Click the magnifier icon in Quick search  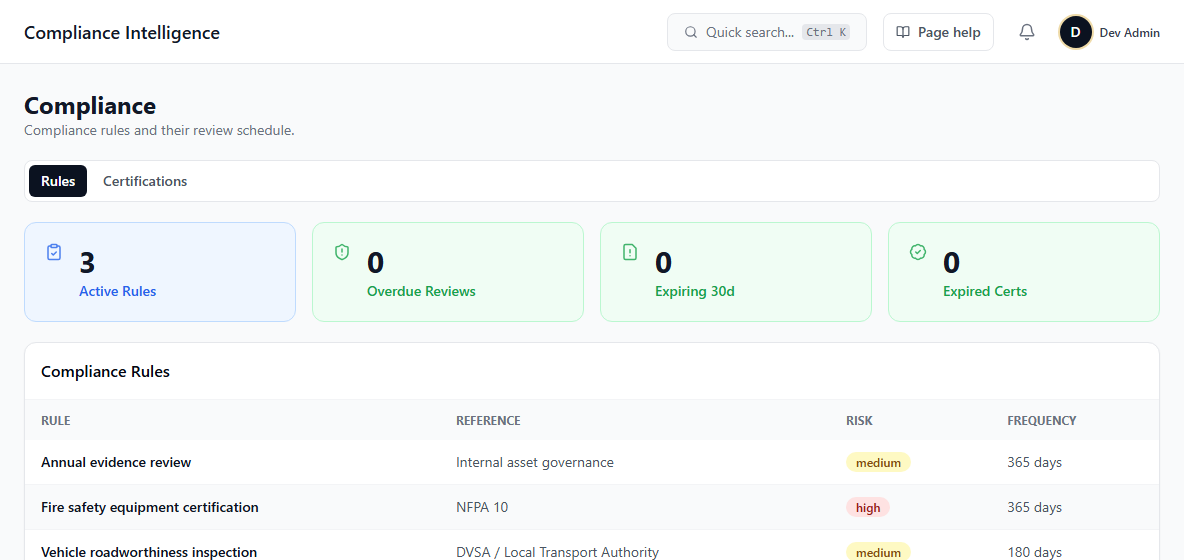coord(690,32)
